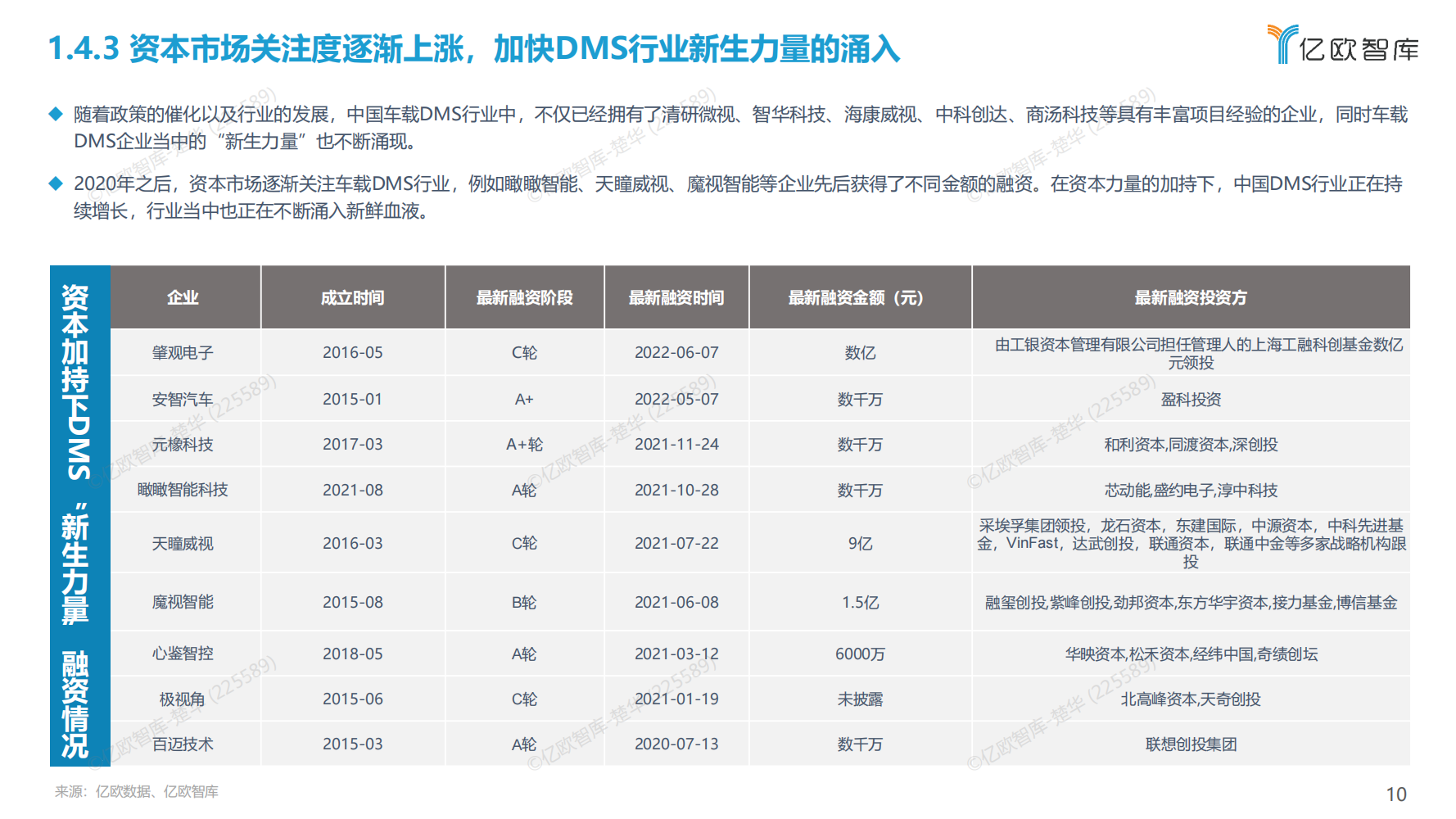The height and width of the screenshot is (819, 1456).
Task: Click founding date 2021-08
Action: tap(352, 490)
